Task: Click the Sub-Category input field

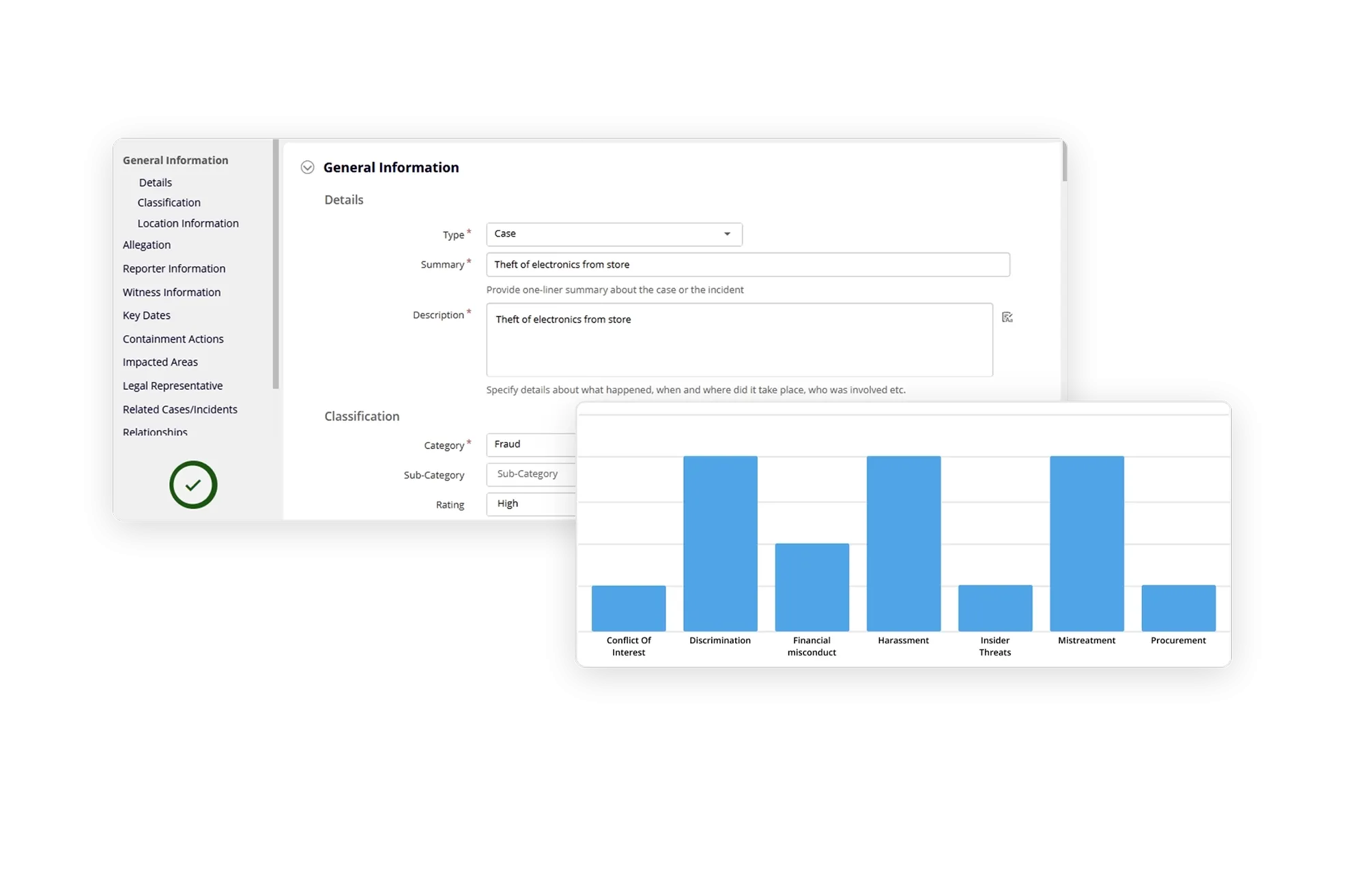Action: [530, 474]
